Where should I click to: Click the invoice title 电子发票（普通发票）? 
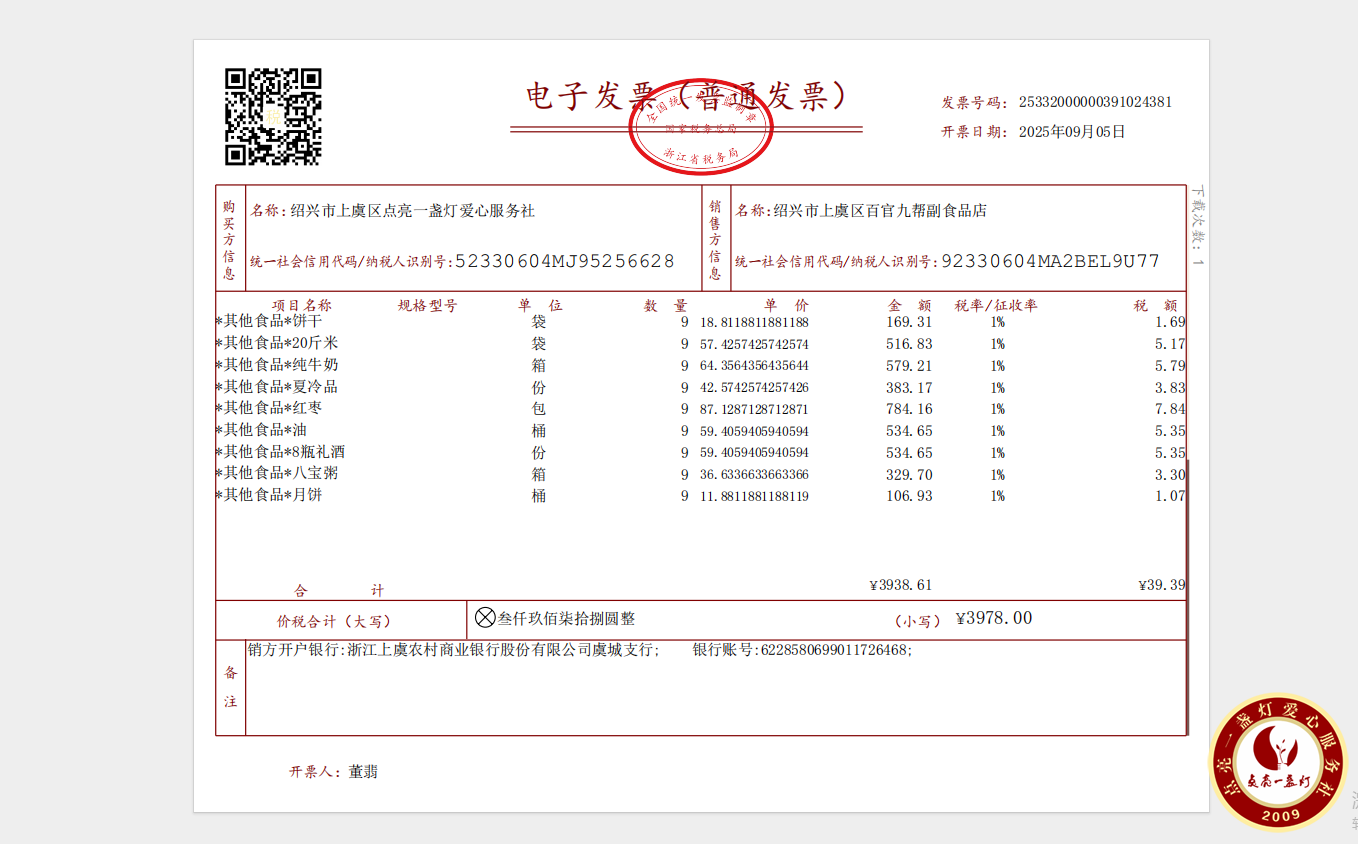coord(687,96)
